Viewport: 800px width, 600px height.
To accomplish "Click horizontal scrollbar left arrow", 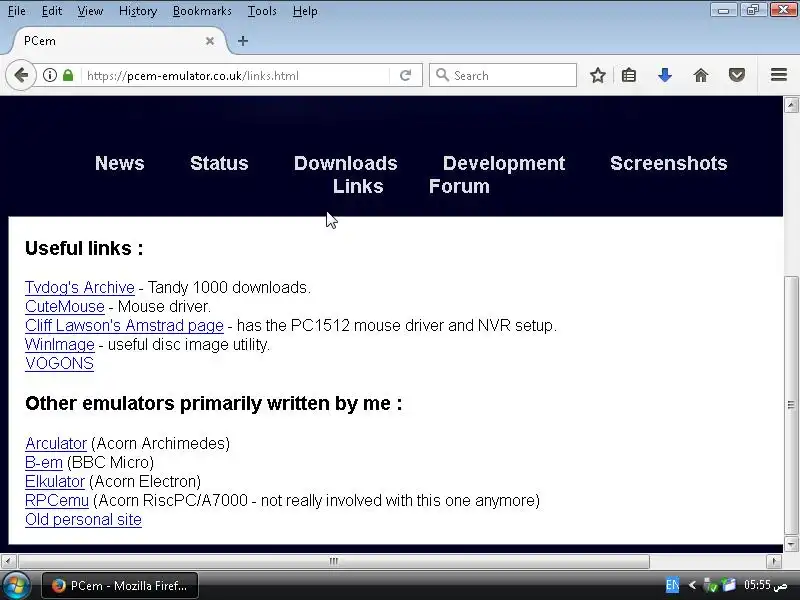I will (x=8, y=561).
